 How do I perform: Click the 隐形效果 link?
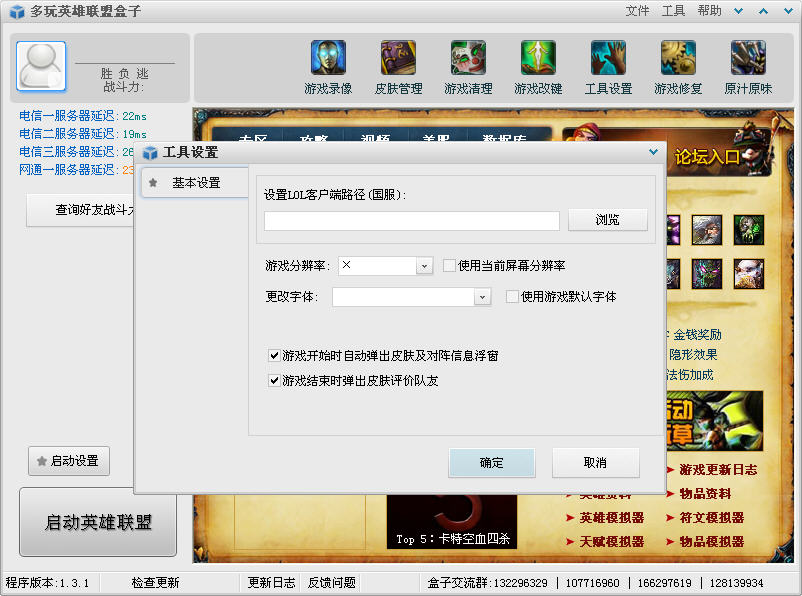click(693, 355)
